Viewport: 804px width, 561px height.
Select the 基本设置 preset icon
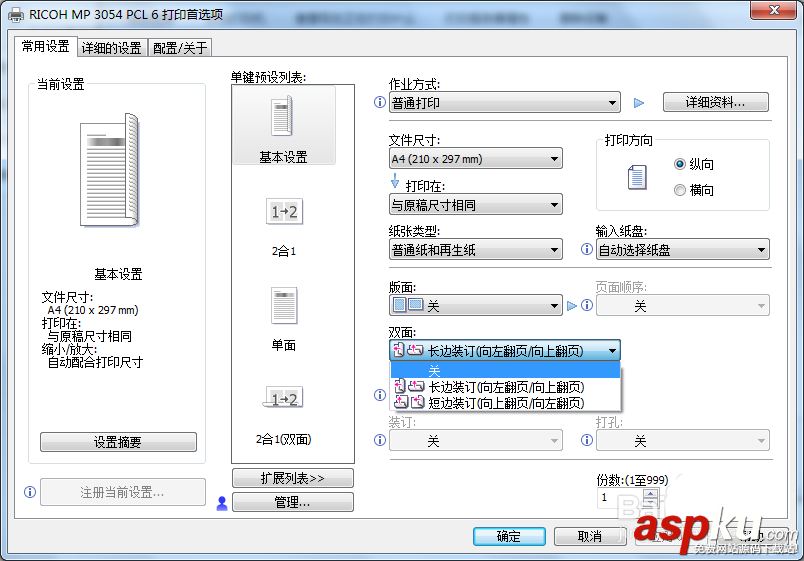click(282, 116)
